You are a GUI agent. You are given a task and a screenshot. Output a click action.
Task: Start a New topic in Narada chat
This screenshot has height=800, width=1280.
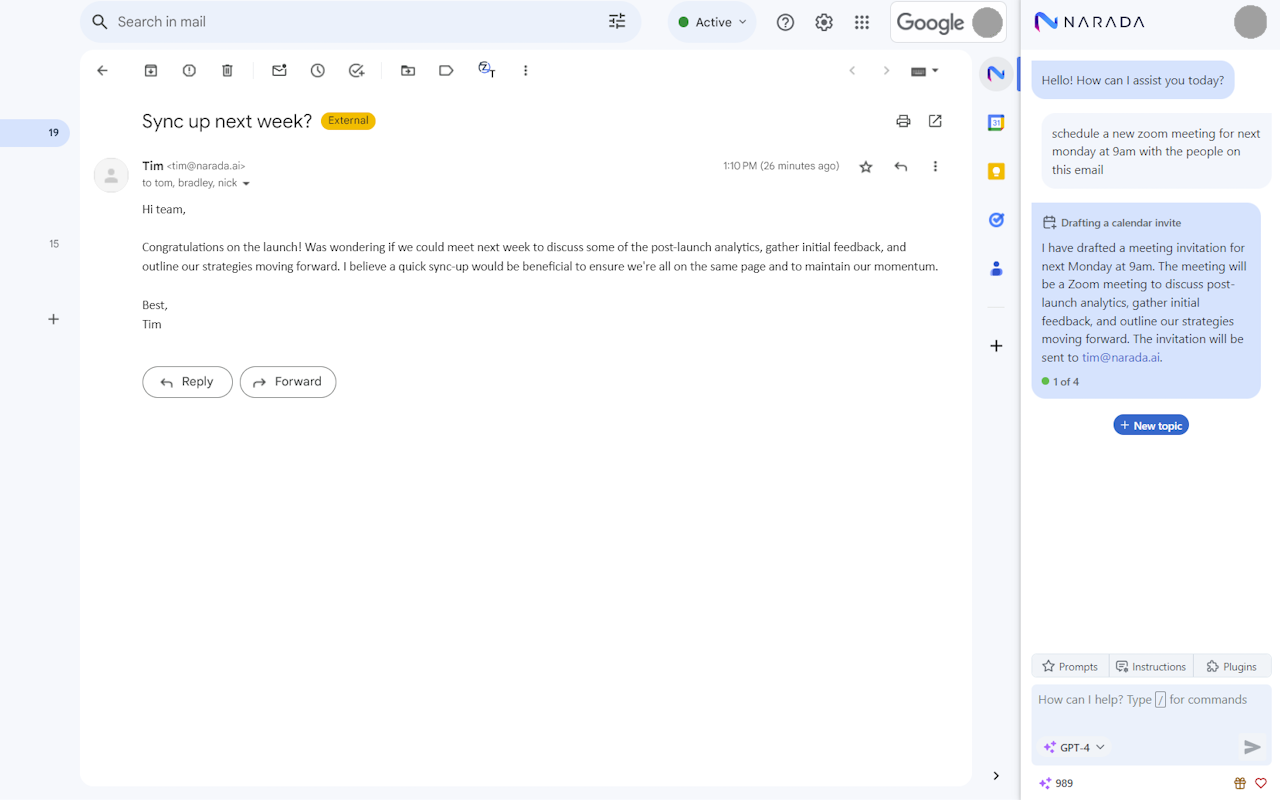[1151, 424]
